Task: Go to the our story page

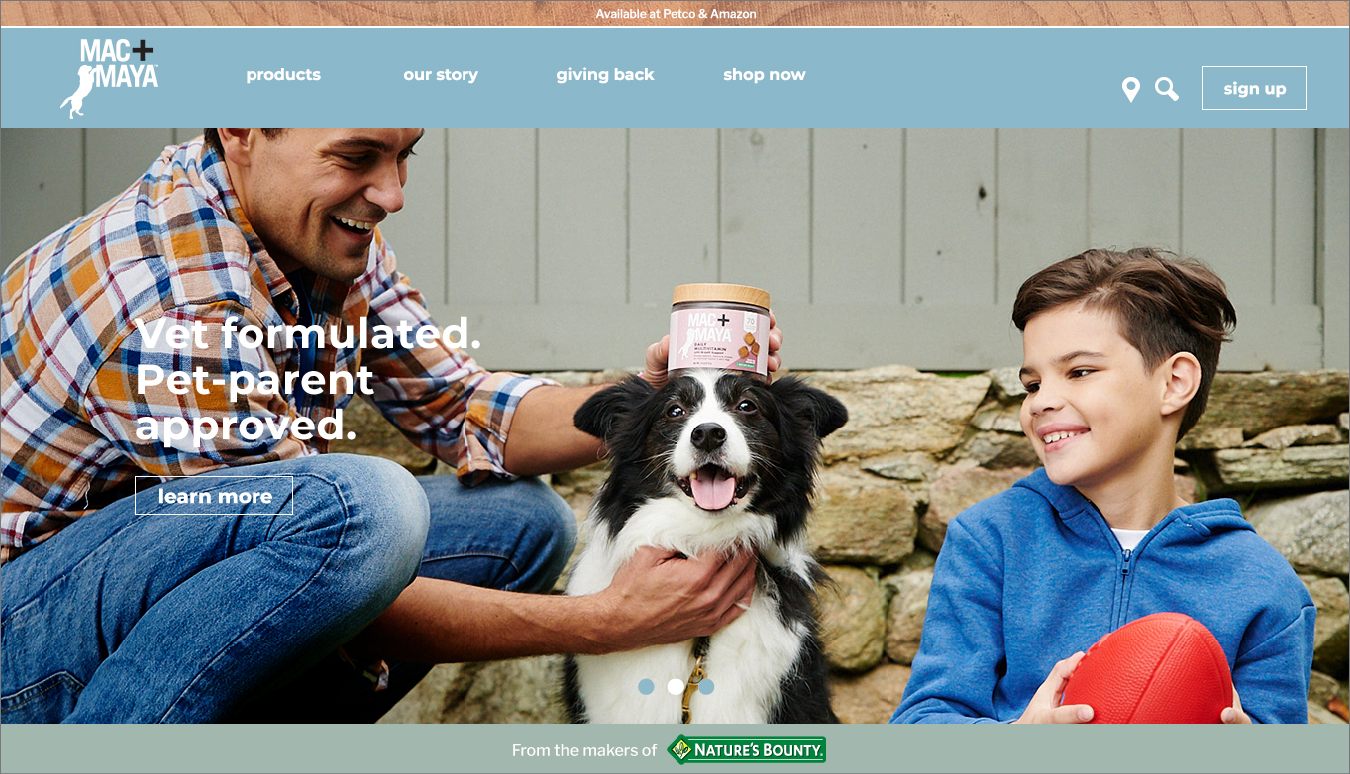Action: click(440, 75)
